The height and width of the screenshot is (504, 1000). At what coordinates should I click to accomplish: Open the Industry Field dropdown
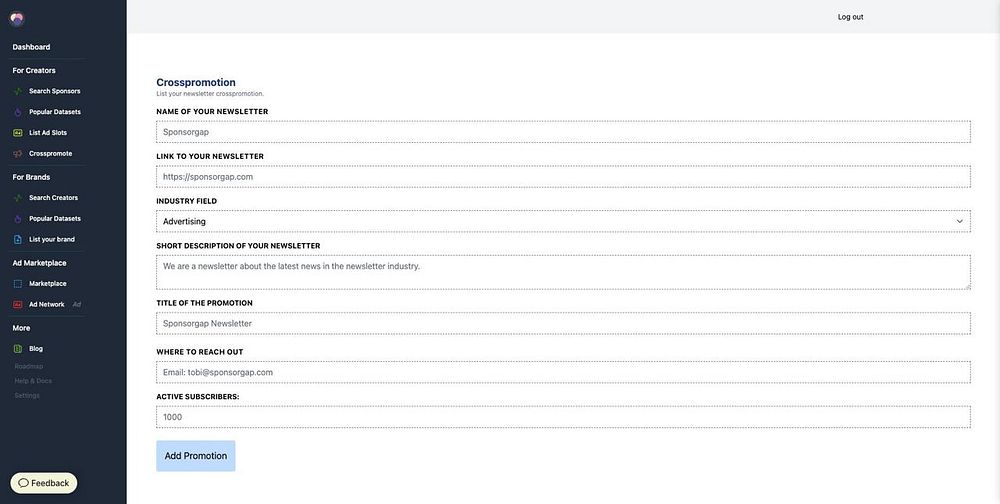563,221
